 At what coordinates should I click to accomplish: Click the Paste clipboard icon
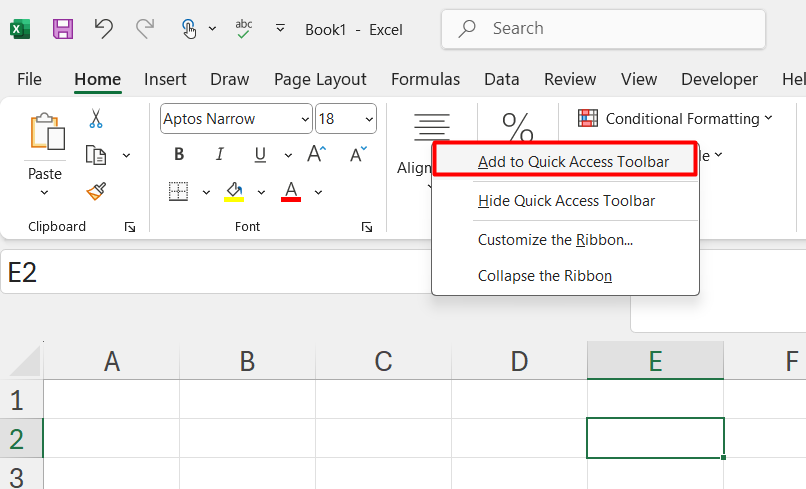click(47, 132)
